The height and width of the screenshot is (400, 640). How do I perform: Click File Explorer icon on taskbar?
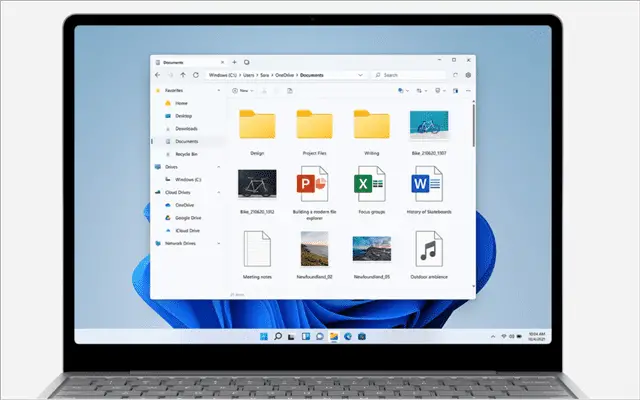click(x=334, y=336)
